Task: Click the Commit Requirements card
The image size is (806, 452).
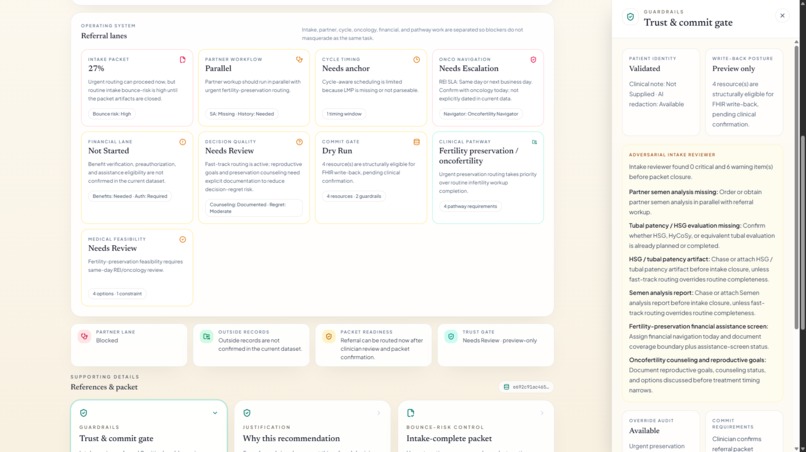Action: [x=744, y=431]
